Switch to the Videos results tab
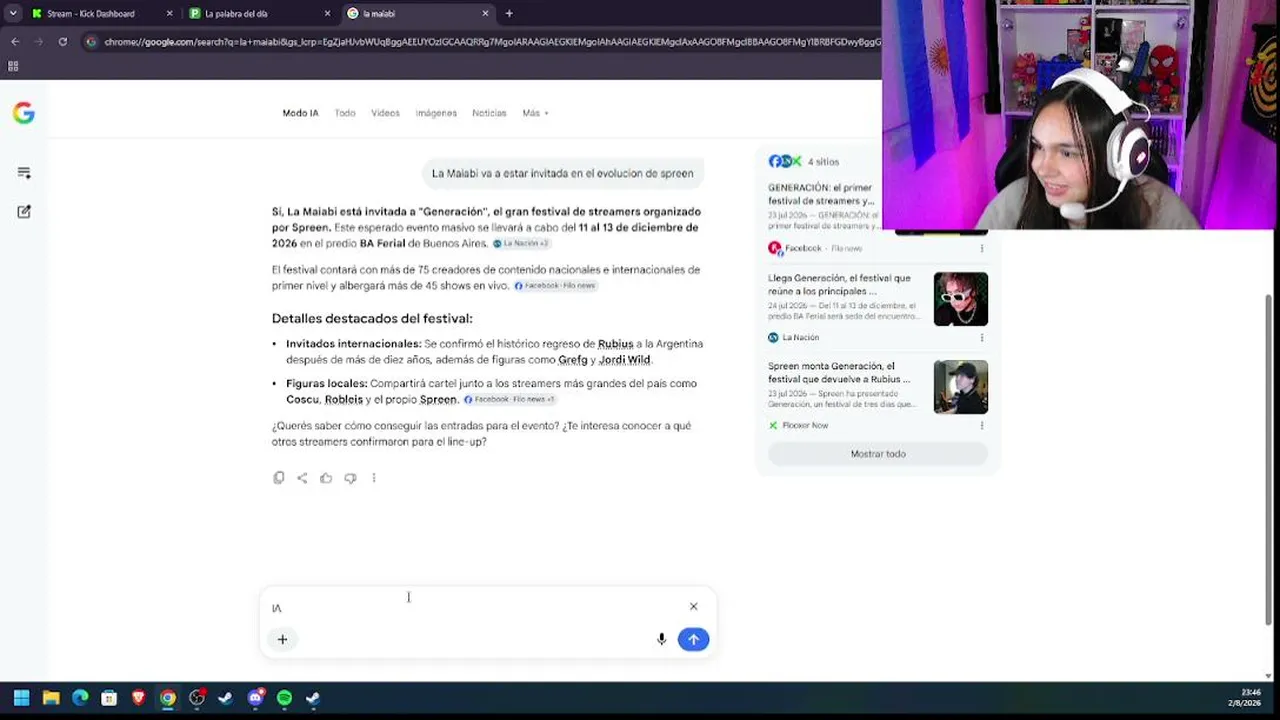This screenshot has height=720, width=1280. point(385,113)
